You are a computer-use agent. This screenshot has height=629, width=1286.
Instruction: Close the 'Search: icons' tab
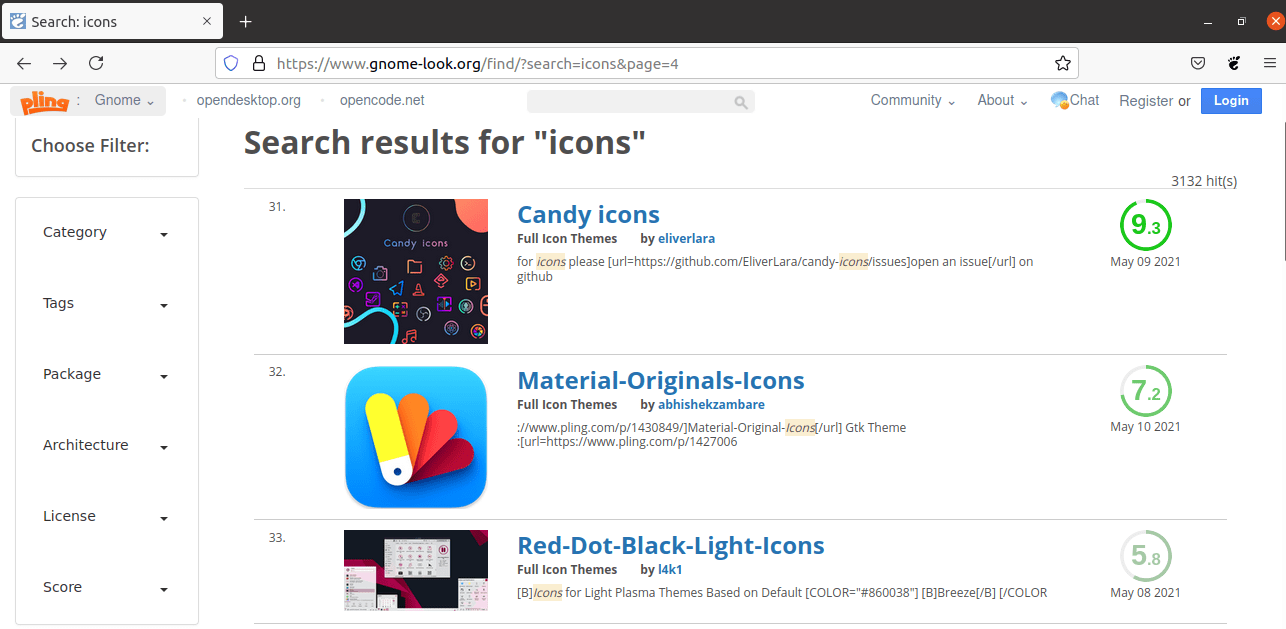207,21
